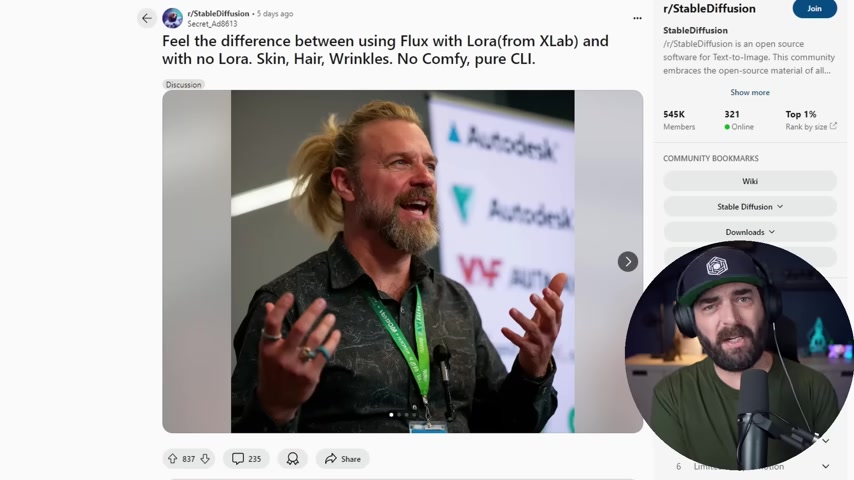Go back using the back arrow

(147, 18)
